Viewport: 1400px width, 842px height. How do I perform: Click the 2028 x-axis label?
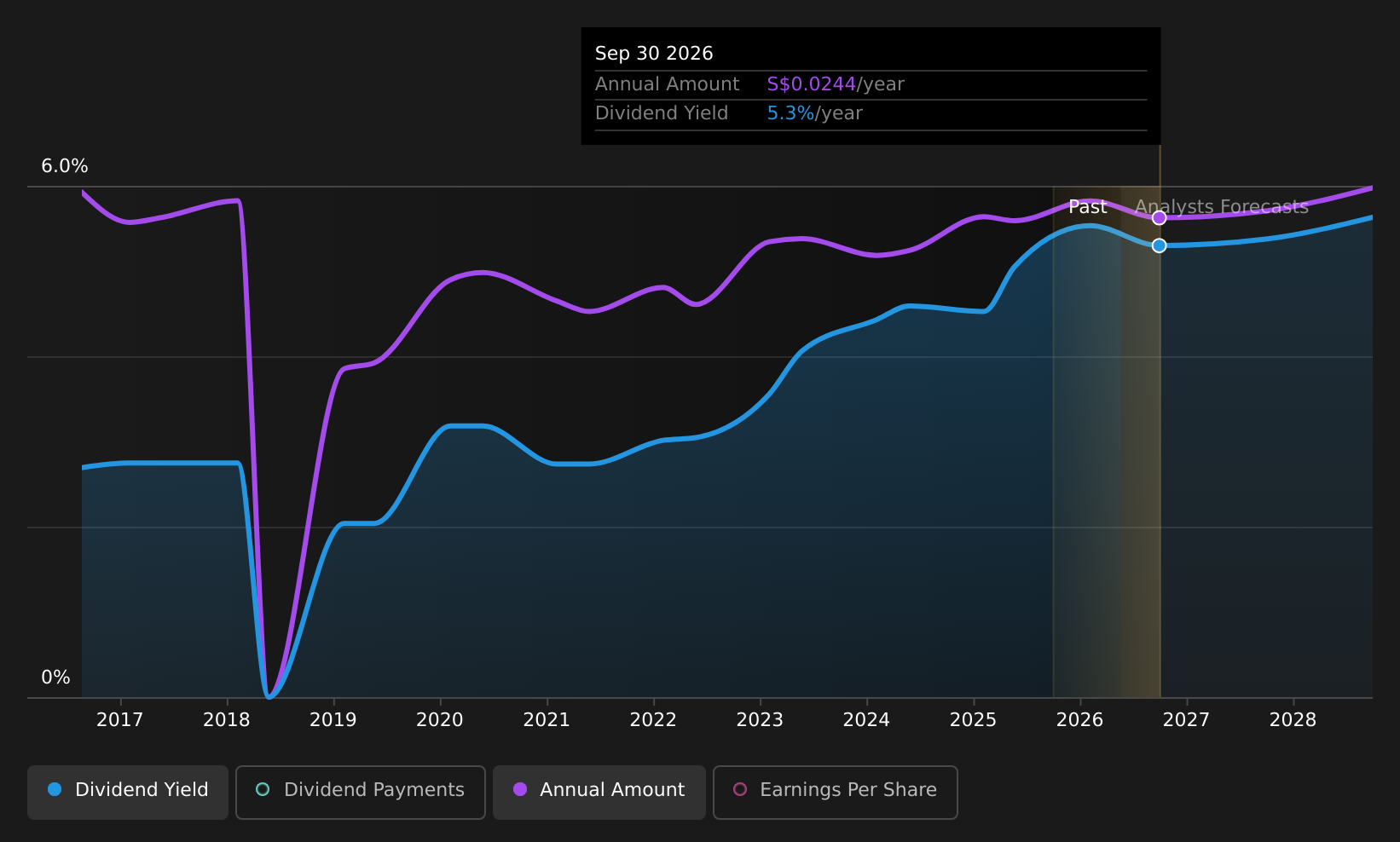pyautogui.click(x=1293, y=720)
